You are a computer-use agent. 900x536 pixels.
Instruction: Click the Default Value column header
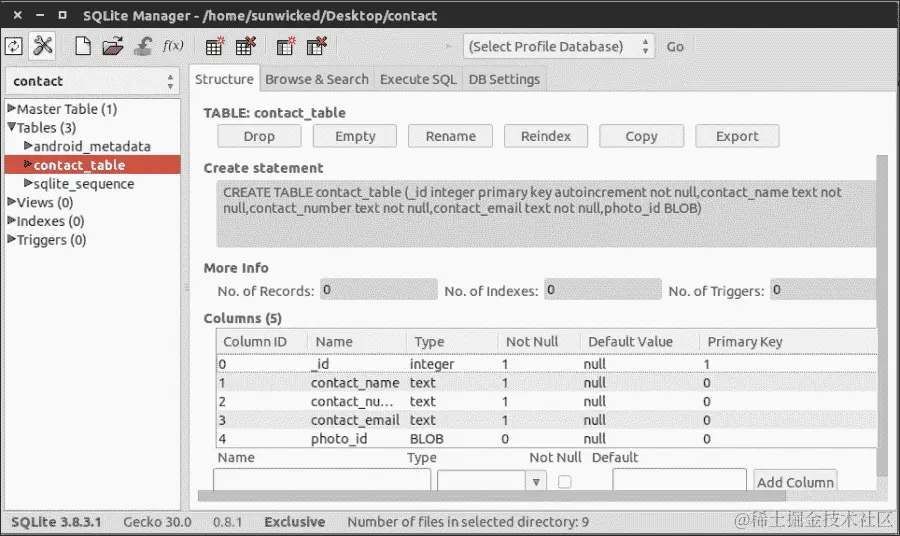click(x=640, y=341)
